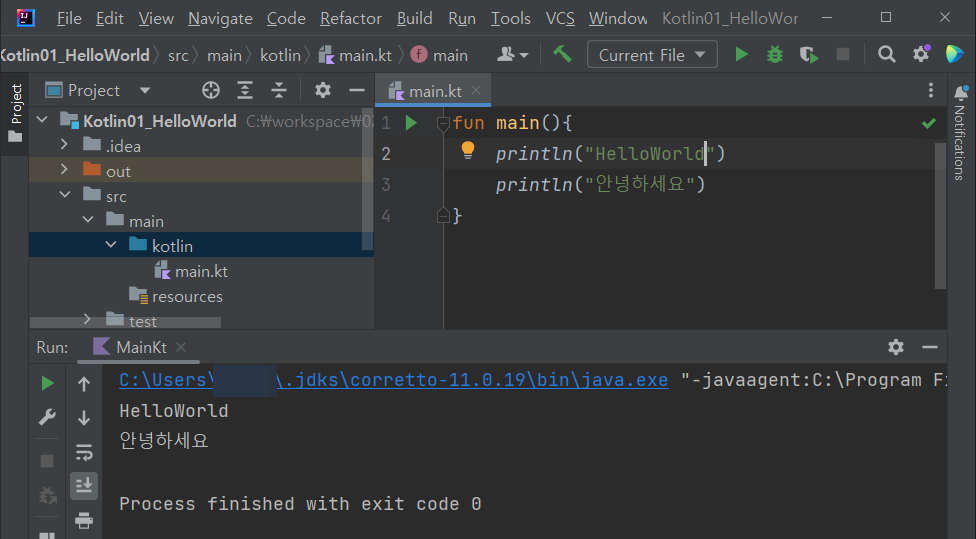976x539 pixels.
Task: Click the Build Project hammer icon
Action: (562, 54)
